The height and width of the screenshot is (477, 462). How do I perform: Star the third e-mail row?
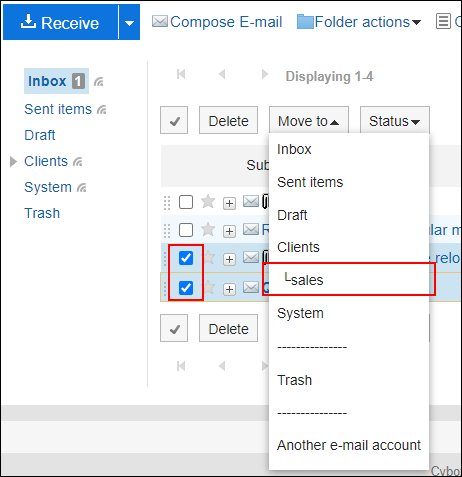[x=209, y=257]
